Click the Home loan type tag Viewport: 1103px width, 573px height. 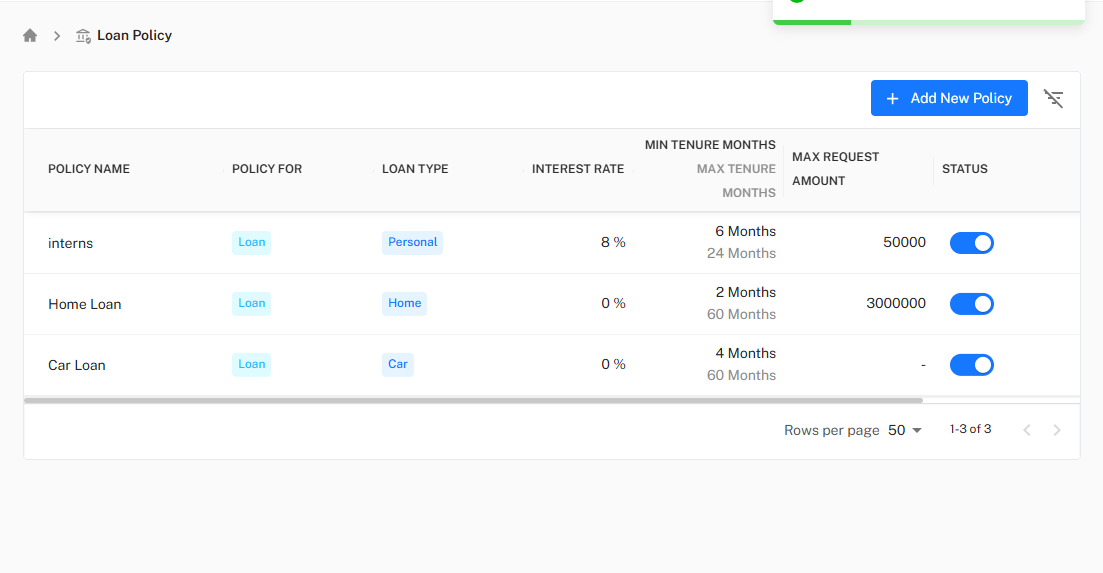(404, 303)
